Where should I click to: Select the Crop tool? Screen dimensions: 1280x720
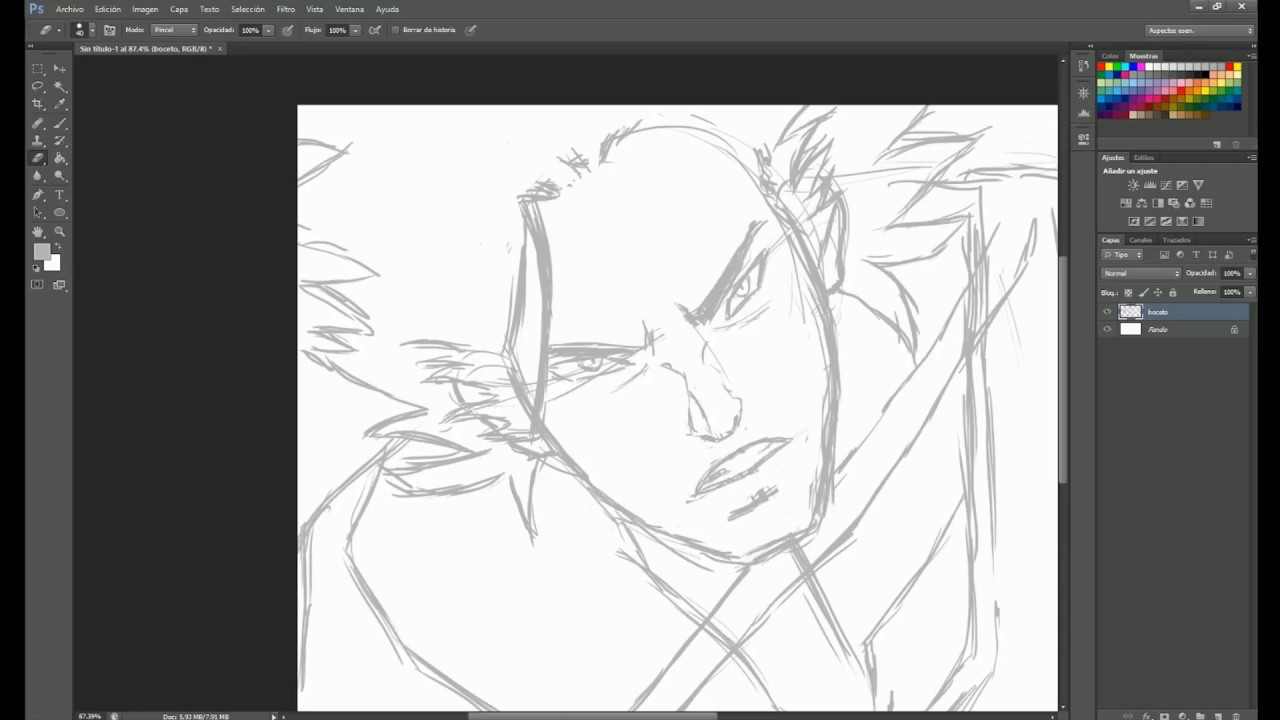tap(38, 104)
